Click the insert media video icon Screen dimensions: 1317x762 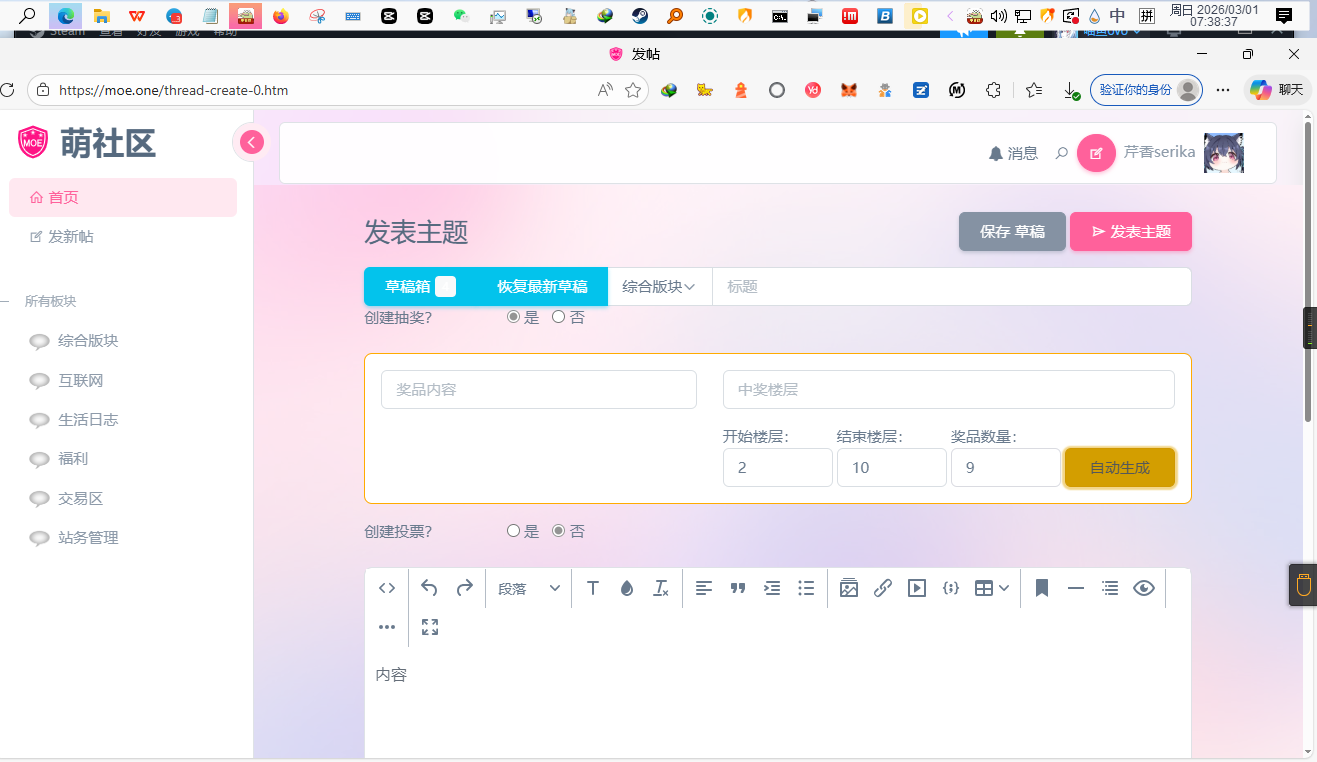click(x=916, y=588)
